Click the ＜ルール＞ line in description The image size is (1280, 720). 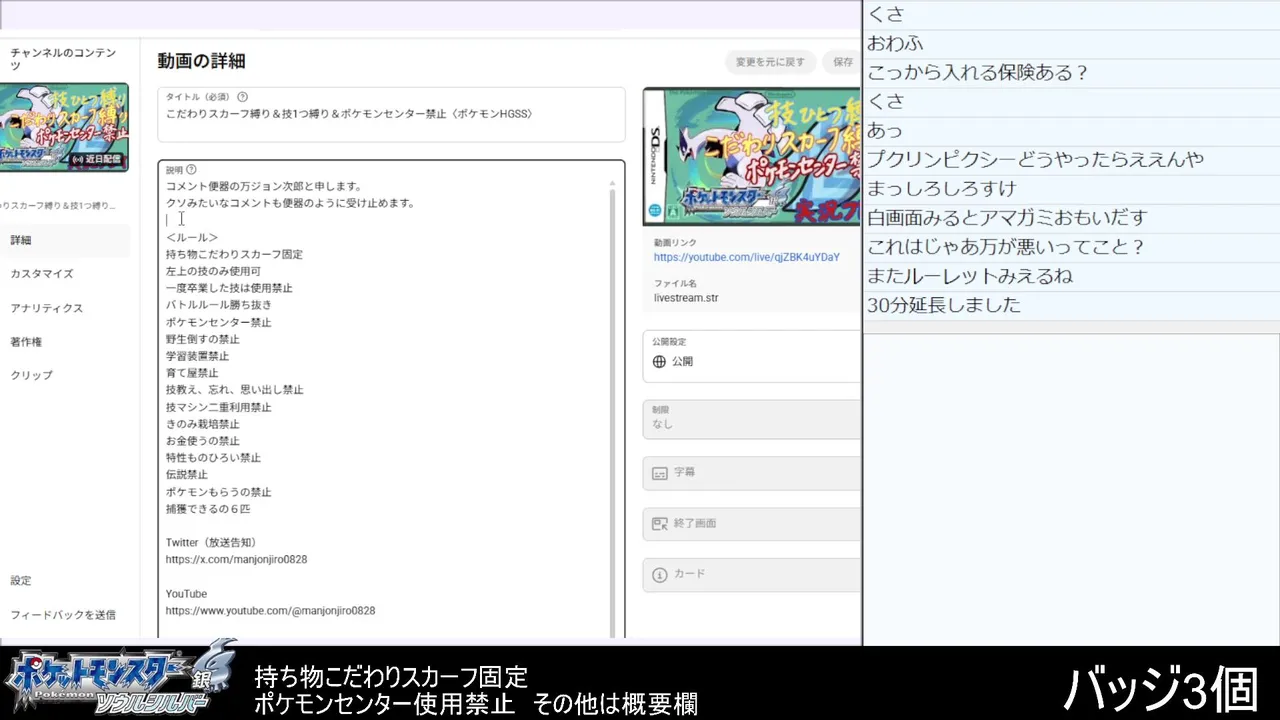pyautogui.click(x=192, y=237)
